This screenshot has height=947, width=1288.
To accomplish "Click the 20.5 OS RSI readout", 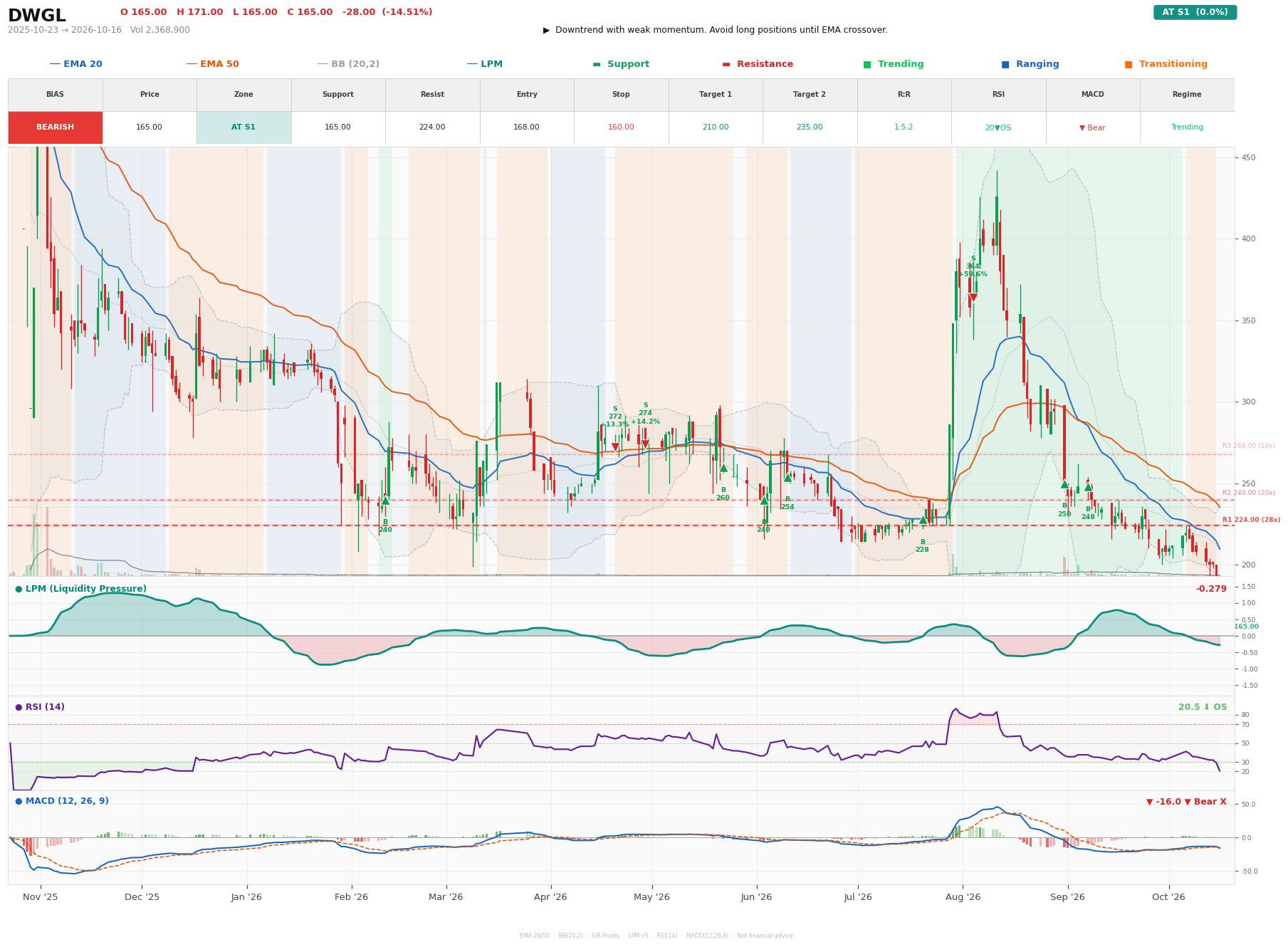I will click(x=1203, y=707).
